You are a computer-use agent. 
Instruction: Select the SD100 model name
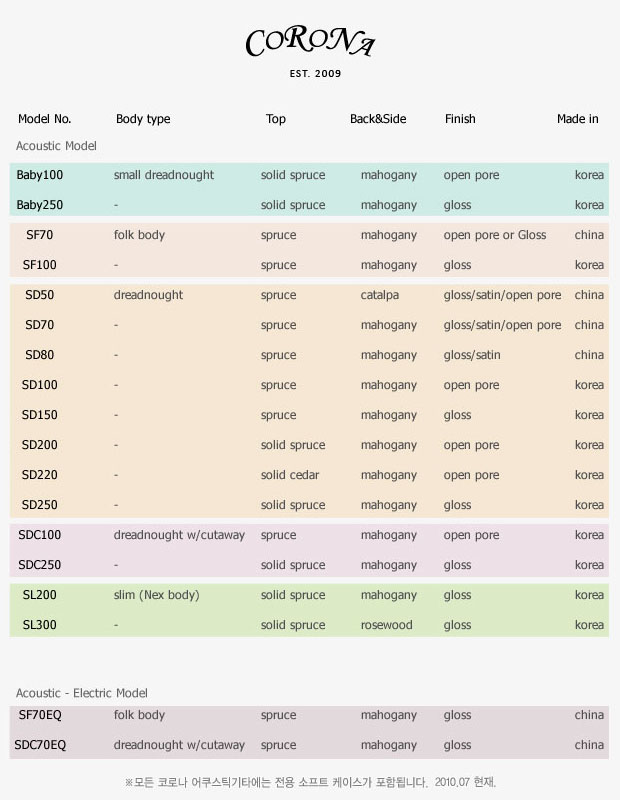coord(39,385)
